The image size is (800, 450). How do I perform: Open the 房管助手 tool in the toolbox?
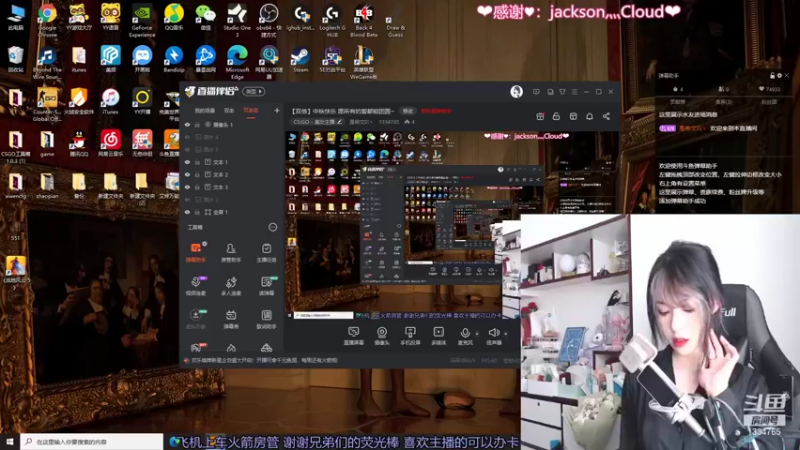tap(231, 253)
